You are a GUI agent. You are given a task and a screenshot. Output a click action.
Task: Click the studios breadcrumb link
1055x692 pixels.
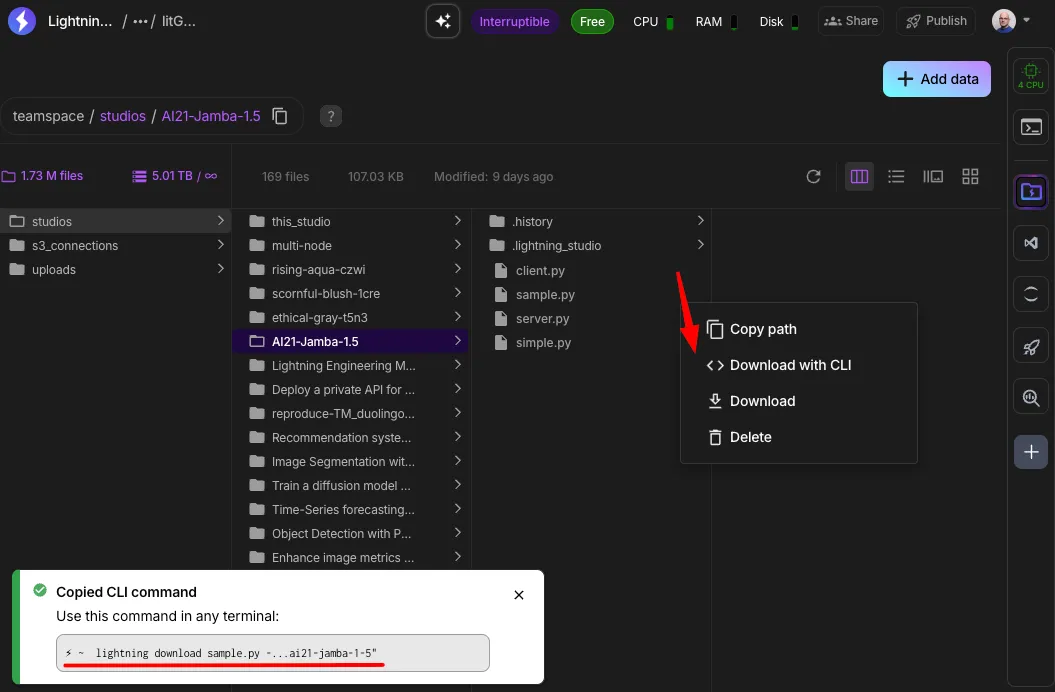(x=122, y=116)
